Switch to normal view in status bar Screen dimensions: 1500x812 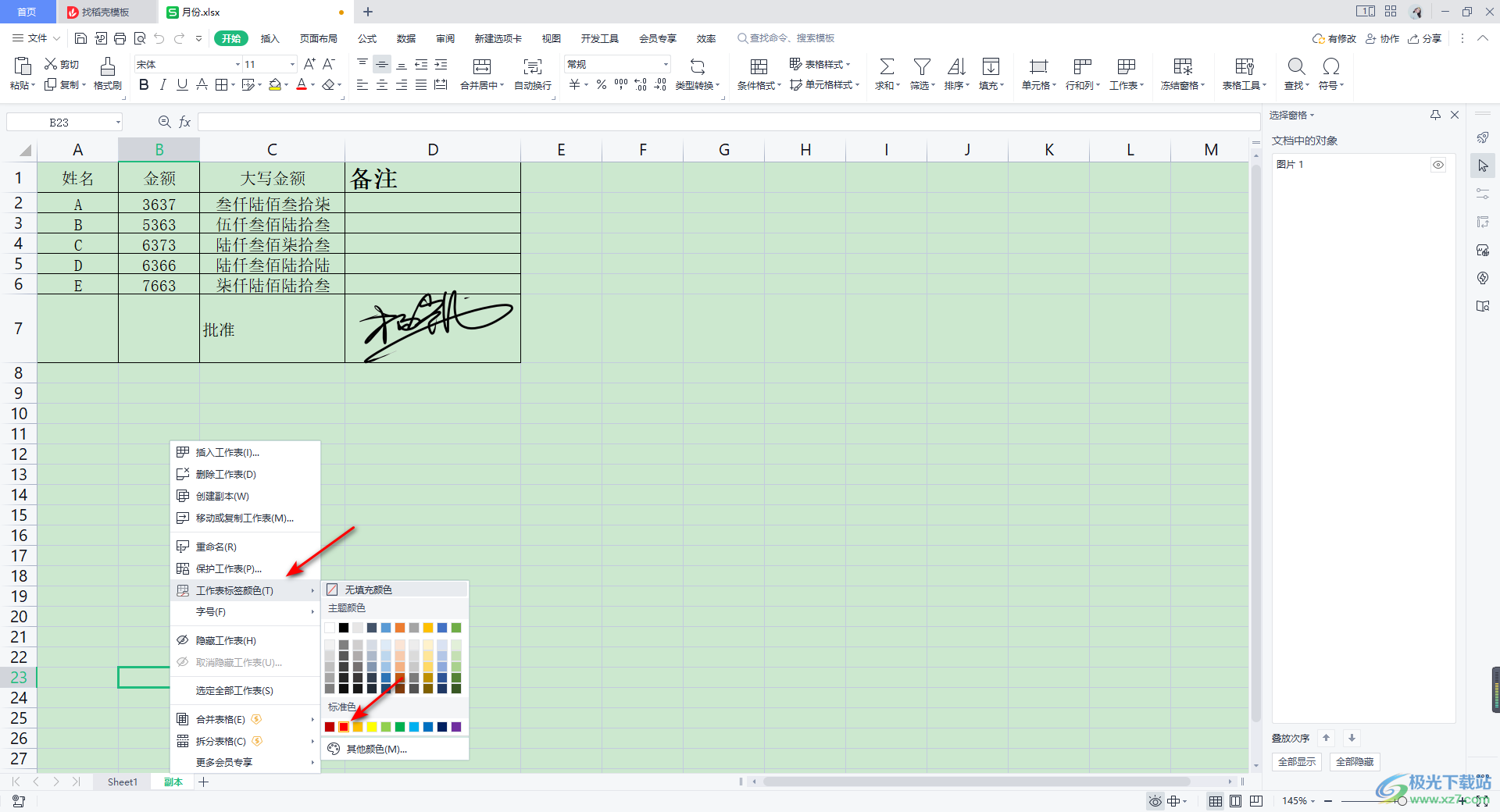[1216, 801]
